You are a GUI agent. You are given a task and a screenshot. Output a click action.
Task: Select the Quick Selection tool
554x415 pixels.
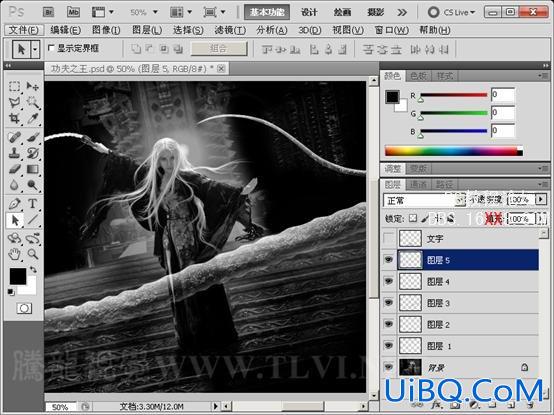pos(33,103)
